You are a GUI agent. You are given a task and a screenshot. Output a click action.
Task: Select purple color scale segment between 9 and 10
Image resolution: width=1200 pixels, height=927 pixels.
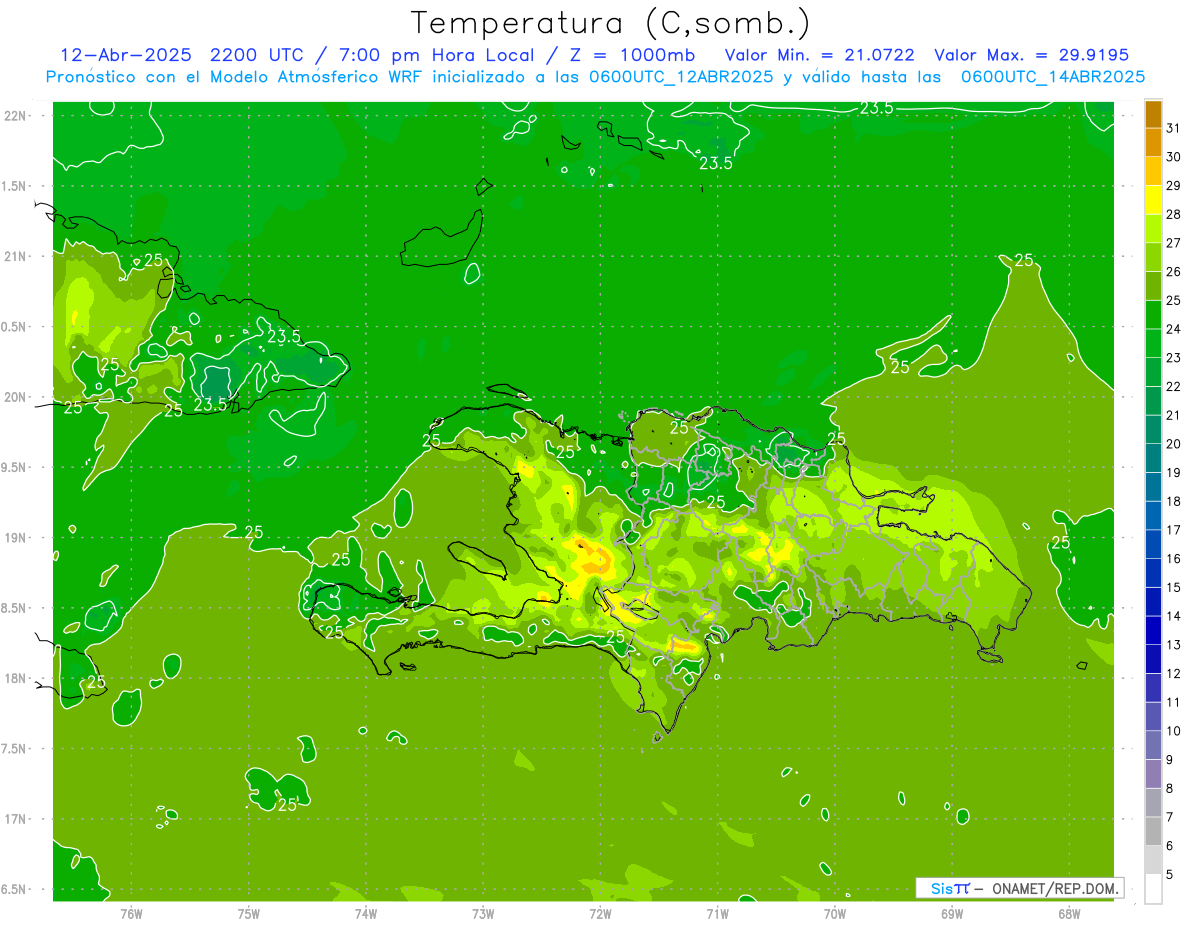(1153, 745)
